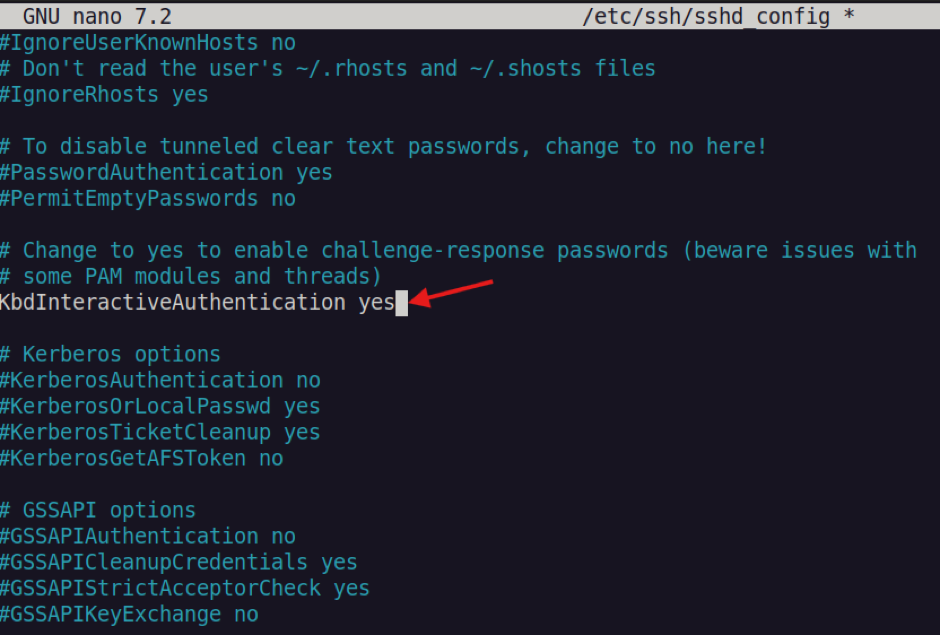Viewport: 940px width, 635px height.
Task: Select the #KerberosAuthentication no line
Action: 160,381
